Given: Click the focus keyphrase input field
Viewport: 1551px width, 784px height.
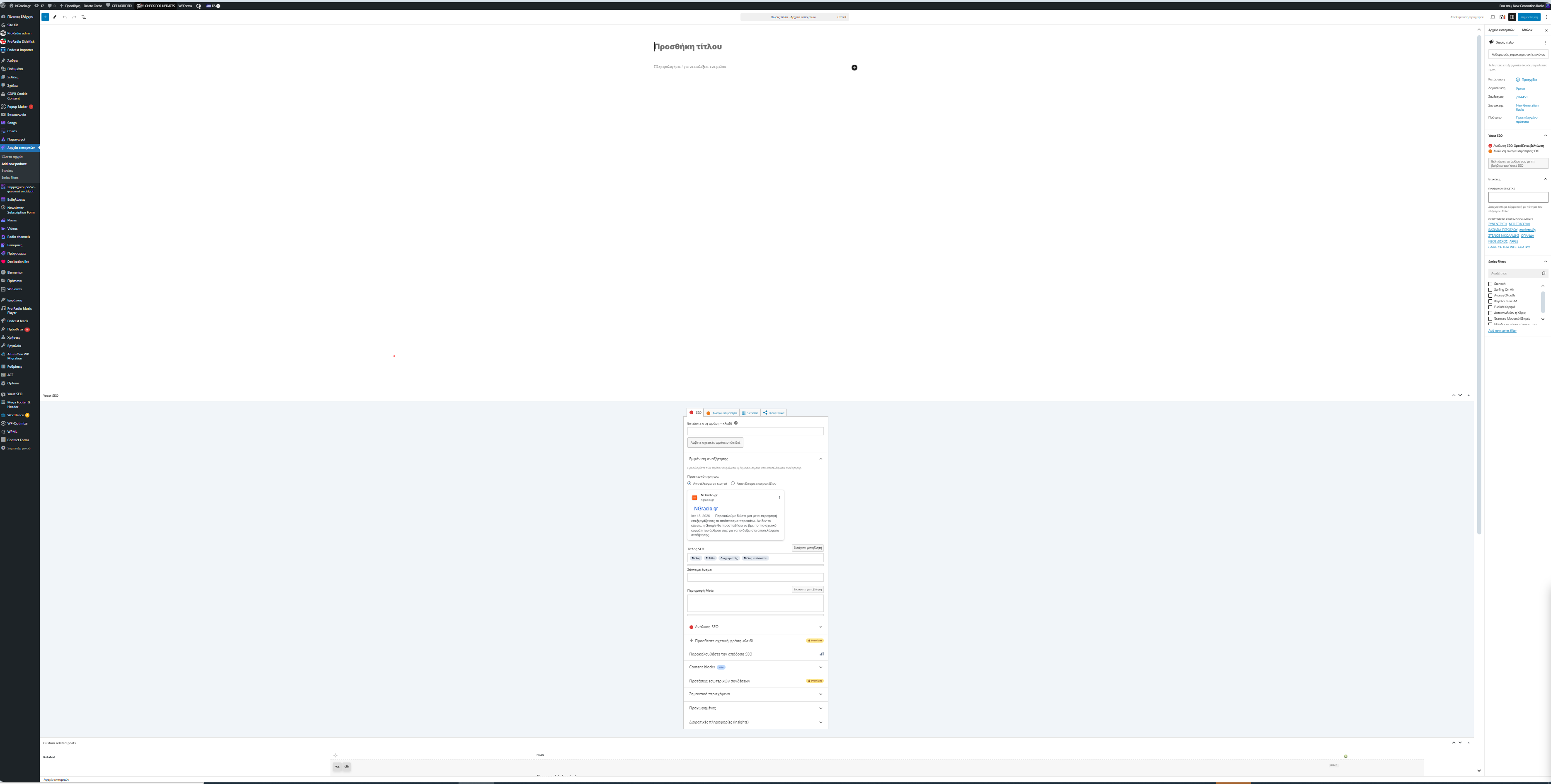Looking at the screenshot, I should tap(755, 431).
